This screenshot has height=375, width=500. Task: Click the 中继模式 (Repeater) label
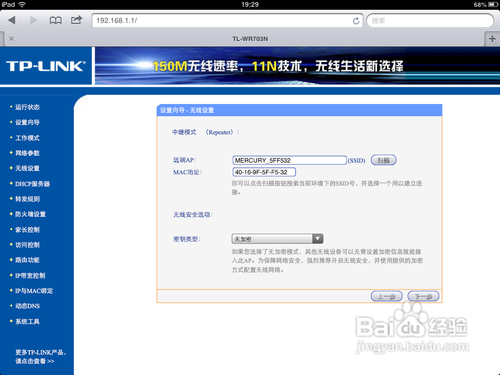coord(206,132)
